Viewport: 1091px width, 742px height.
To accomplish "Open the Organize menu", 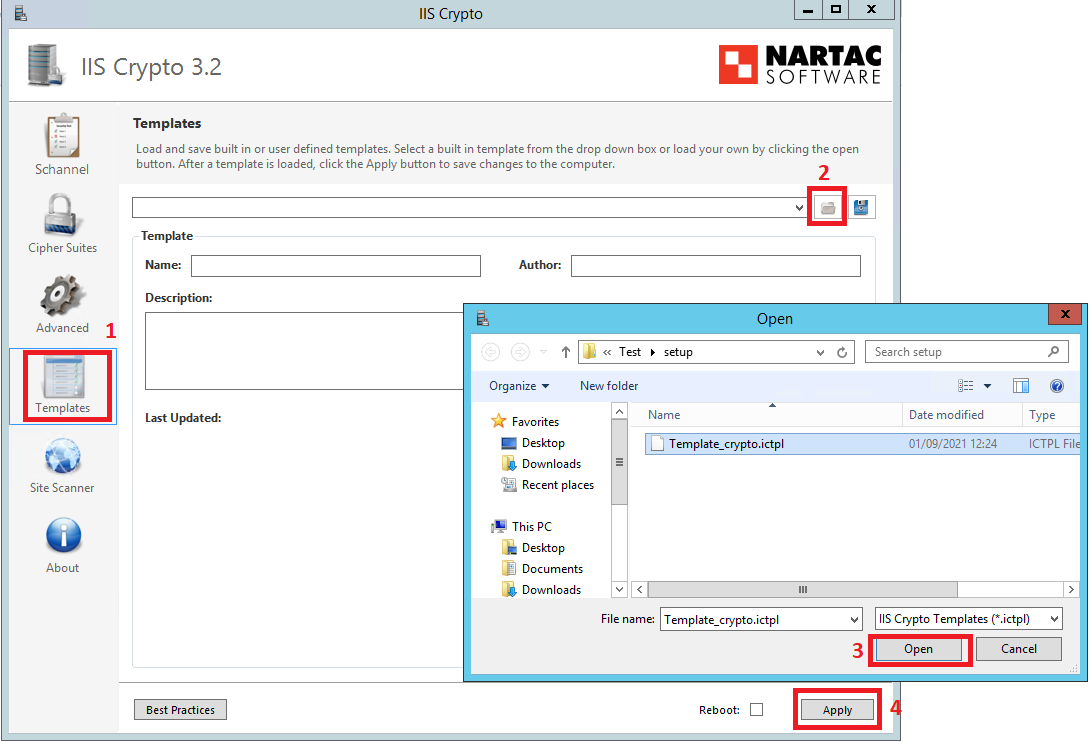I will point(519,386).
